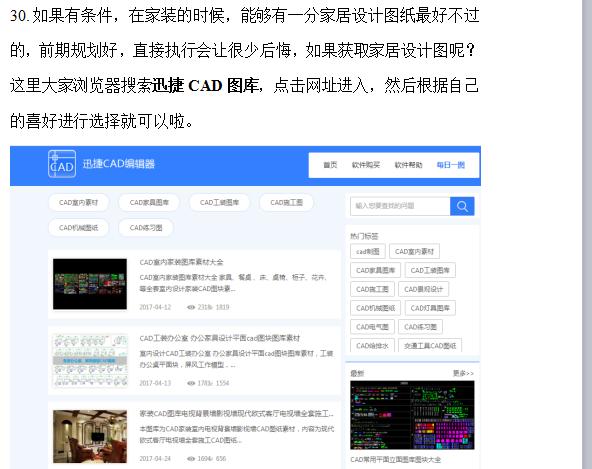Select the CAD室内素材 category pill below header
592x469 pixels.
(79, 203)
